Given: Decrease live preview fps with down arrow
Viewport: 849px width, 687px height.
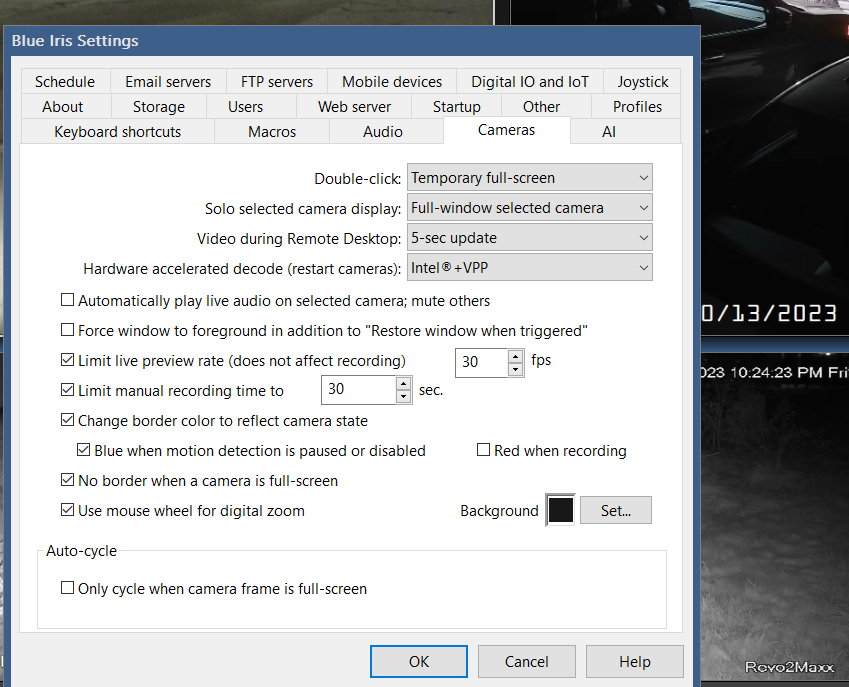Looking at the screenshot, I should 515,370.
